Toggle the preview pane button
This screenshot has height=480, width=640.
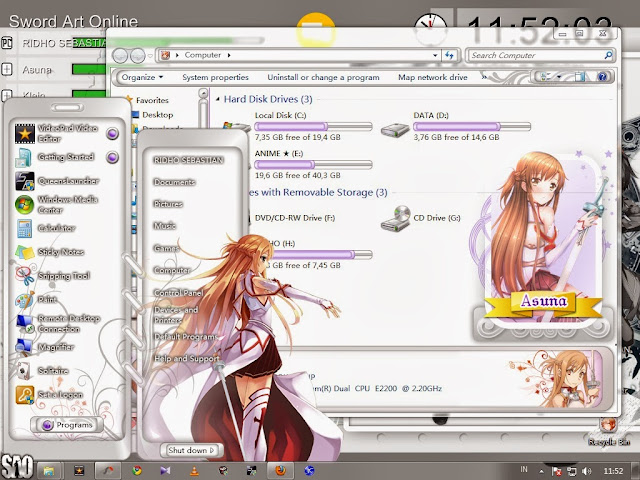(579, 77)
